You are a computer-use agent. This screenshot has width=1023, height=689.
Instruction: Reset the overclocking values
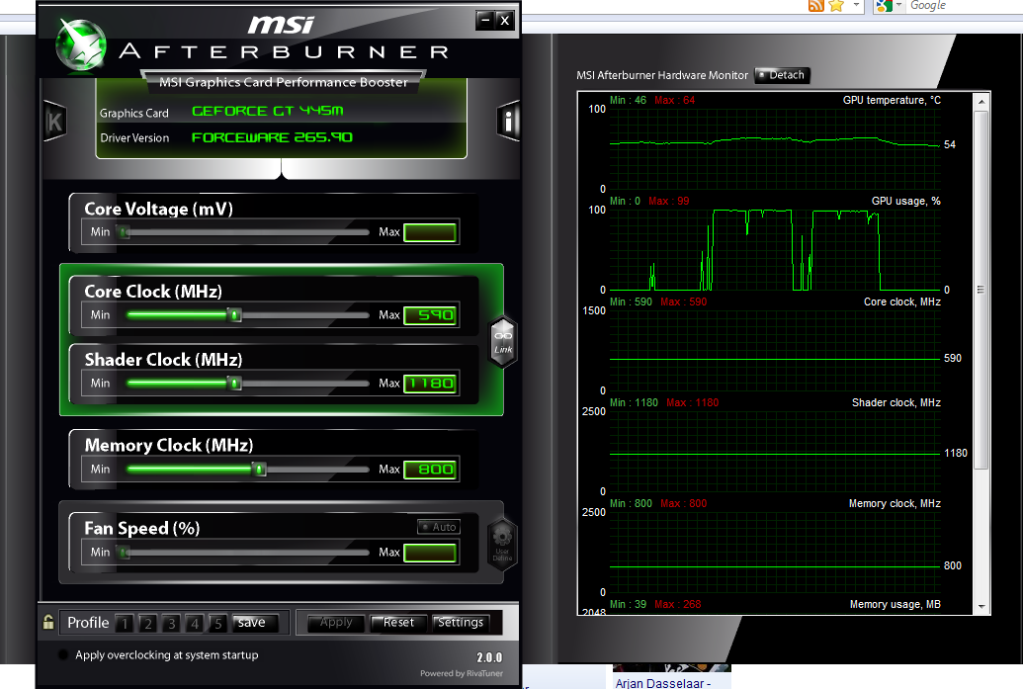398,623
